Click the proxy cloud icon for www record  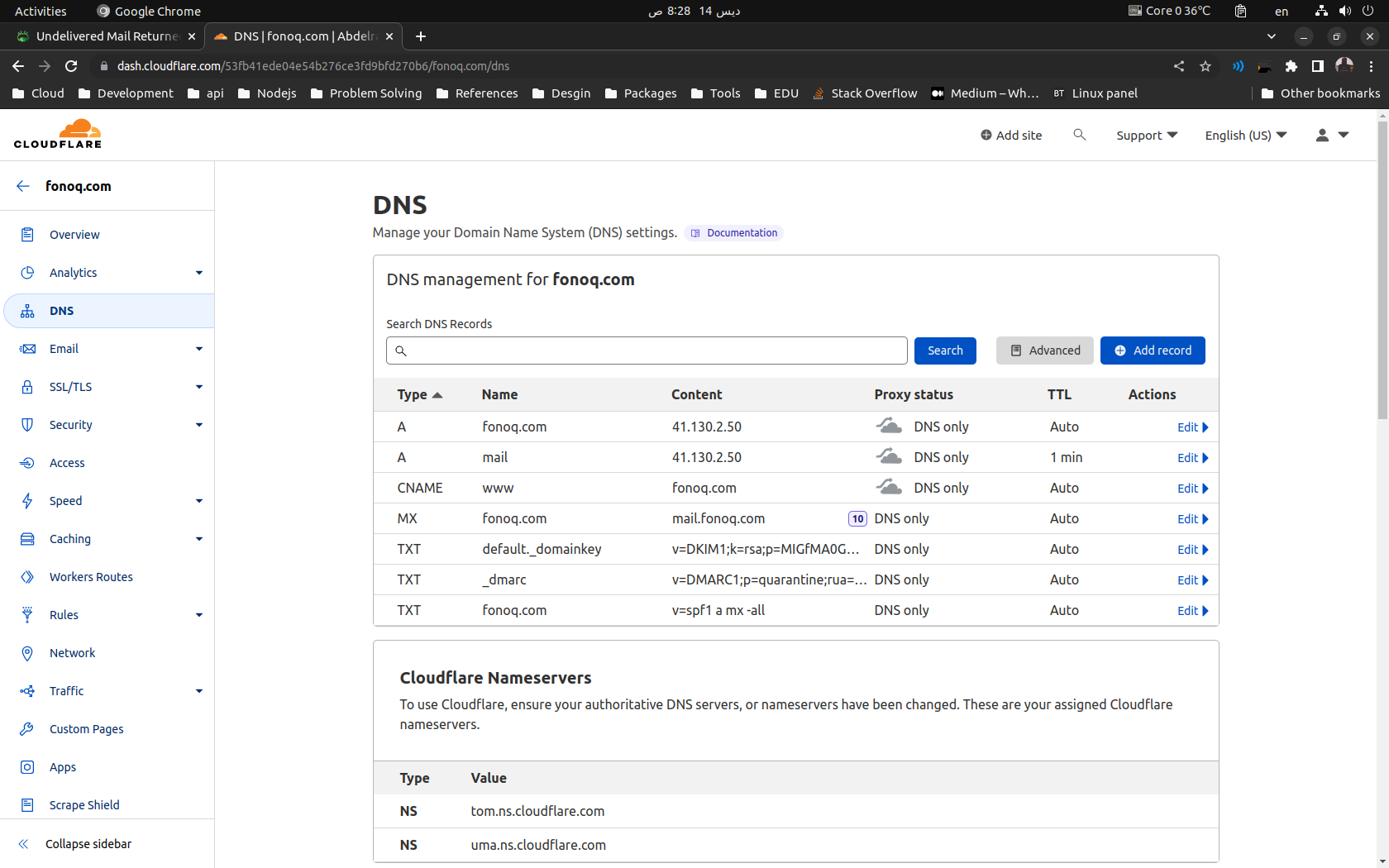click(x=889, y=488)
